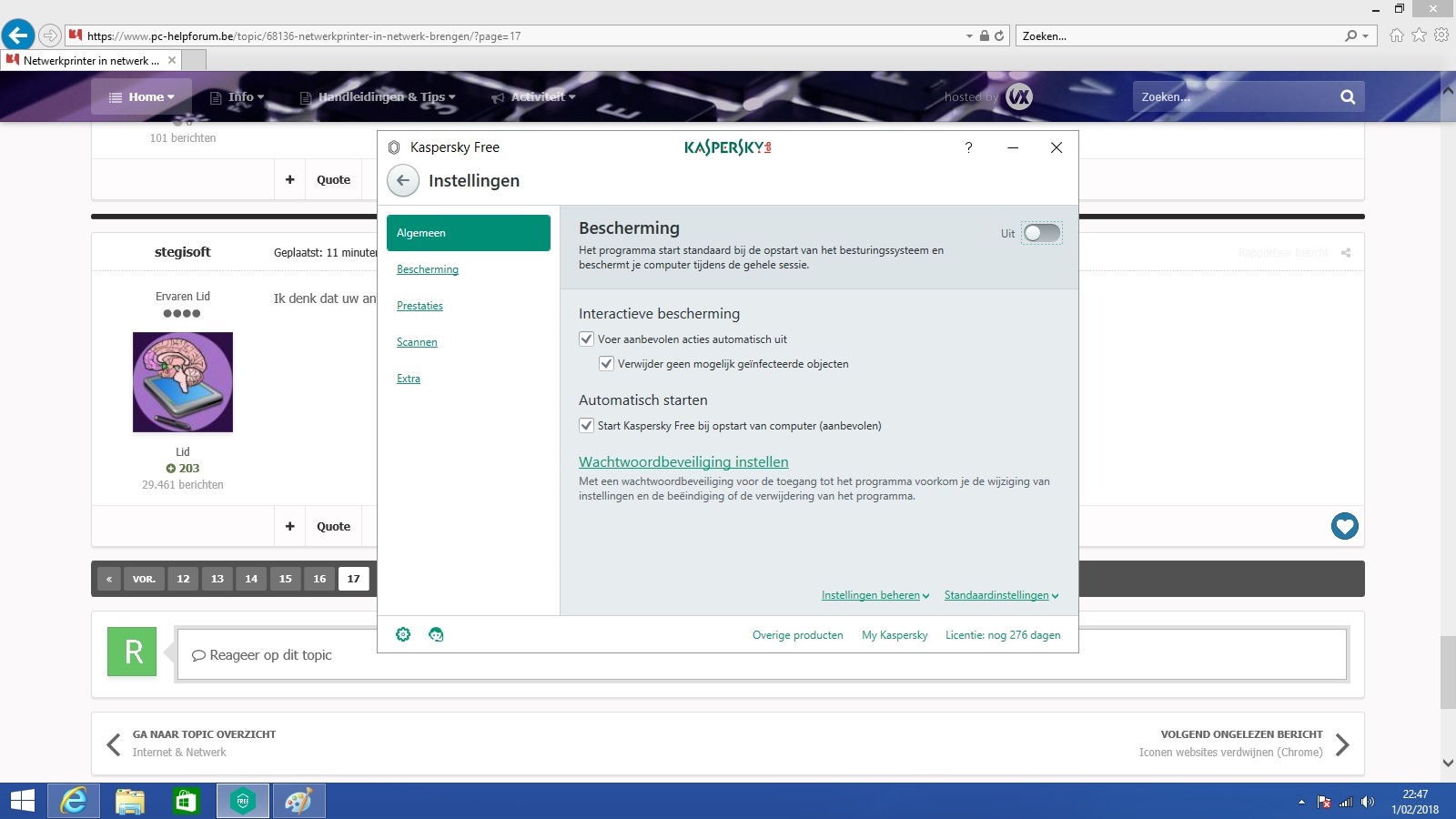Screen dimensions: 1456x819
Task: Go to forum page 12
Action: coord(183,579)
